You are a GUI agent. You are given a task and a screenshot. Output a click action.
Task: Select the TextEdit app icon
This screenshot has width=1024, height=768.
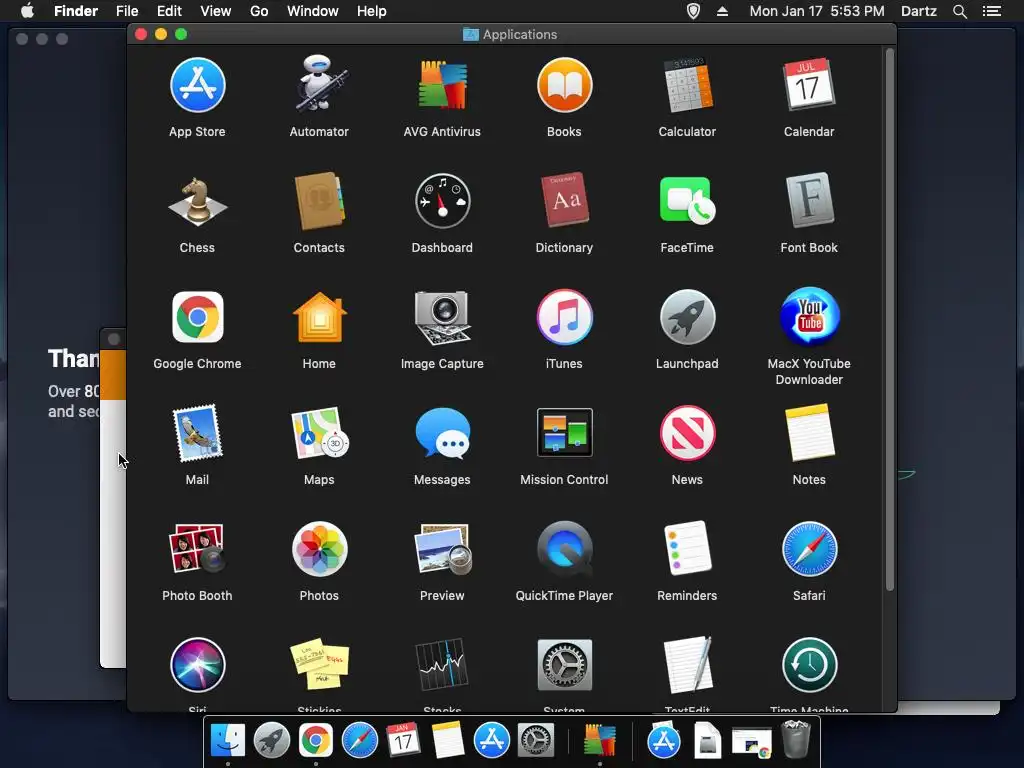point(687,664)
